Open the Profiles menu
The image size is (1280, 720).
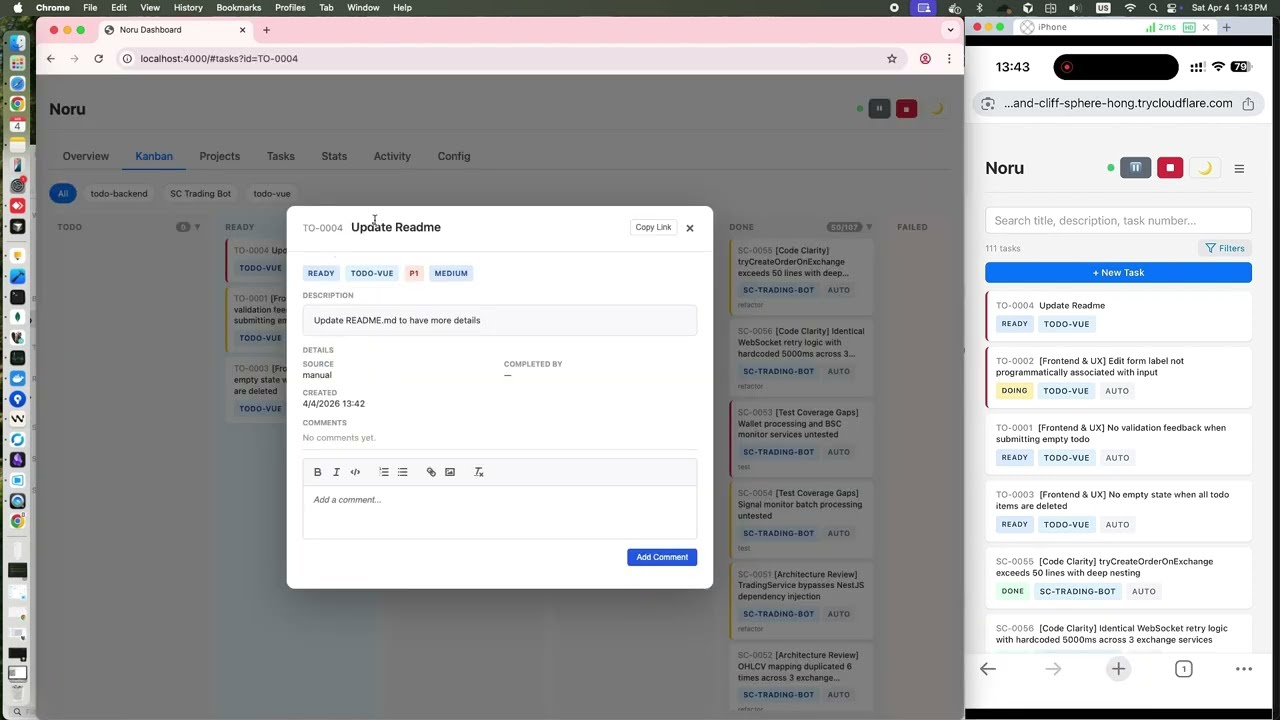(290, 7)
